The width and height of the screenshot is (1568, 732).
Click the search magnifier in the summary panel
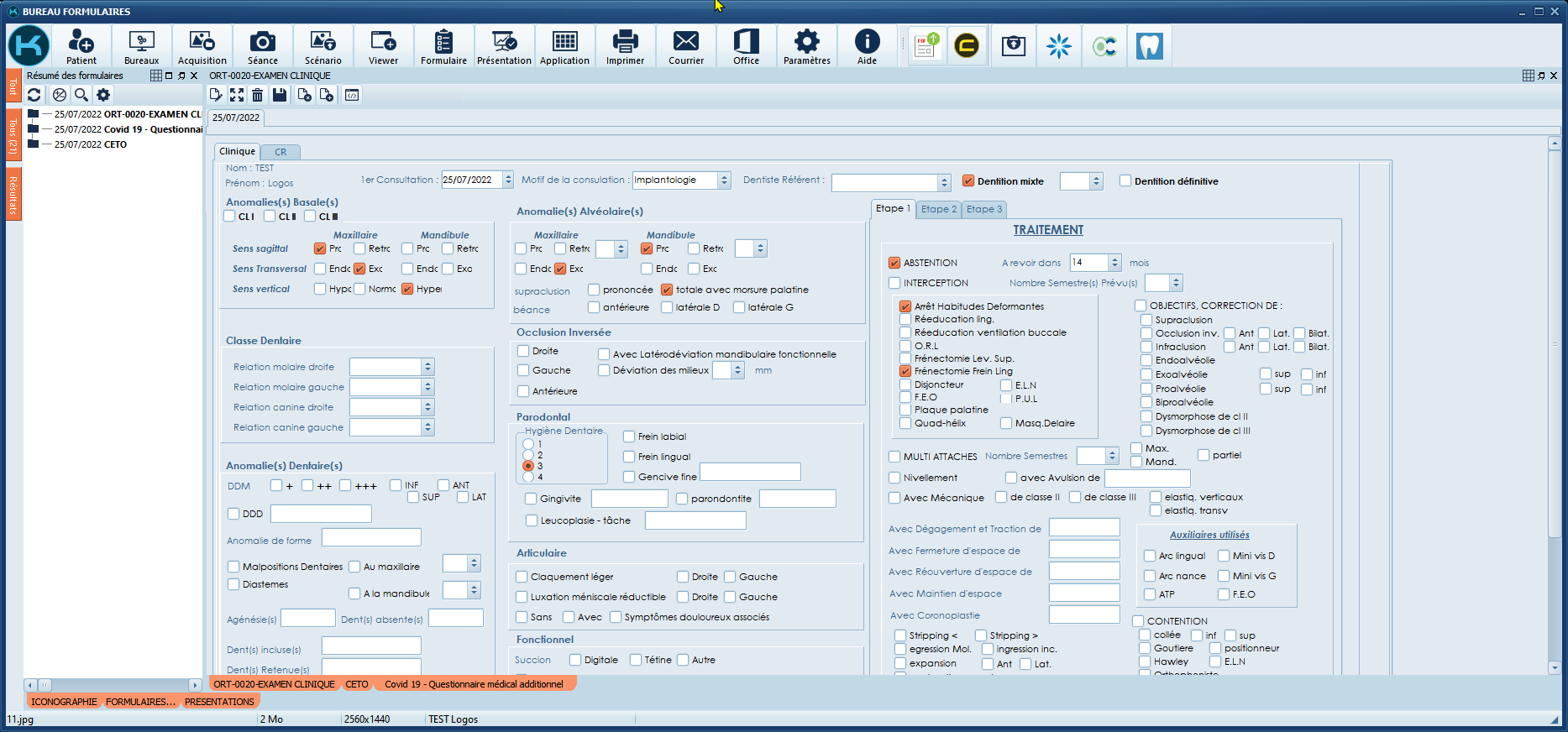coord(81,95)
